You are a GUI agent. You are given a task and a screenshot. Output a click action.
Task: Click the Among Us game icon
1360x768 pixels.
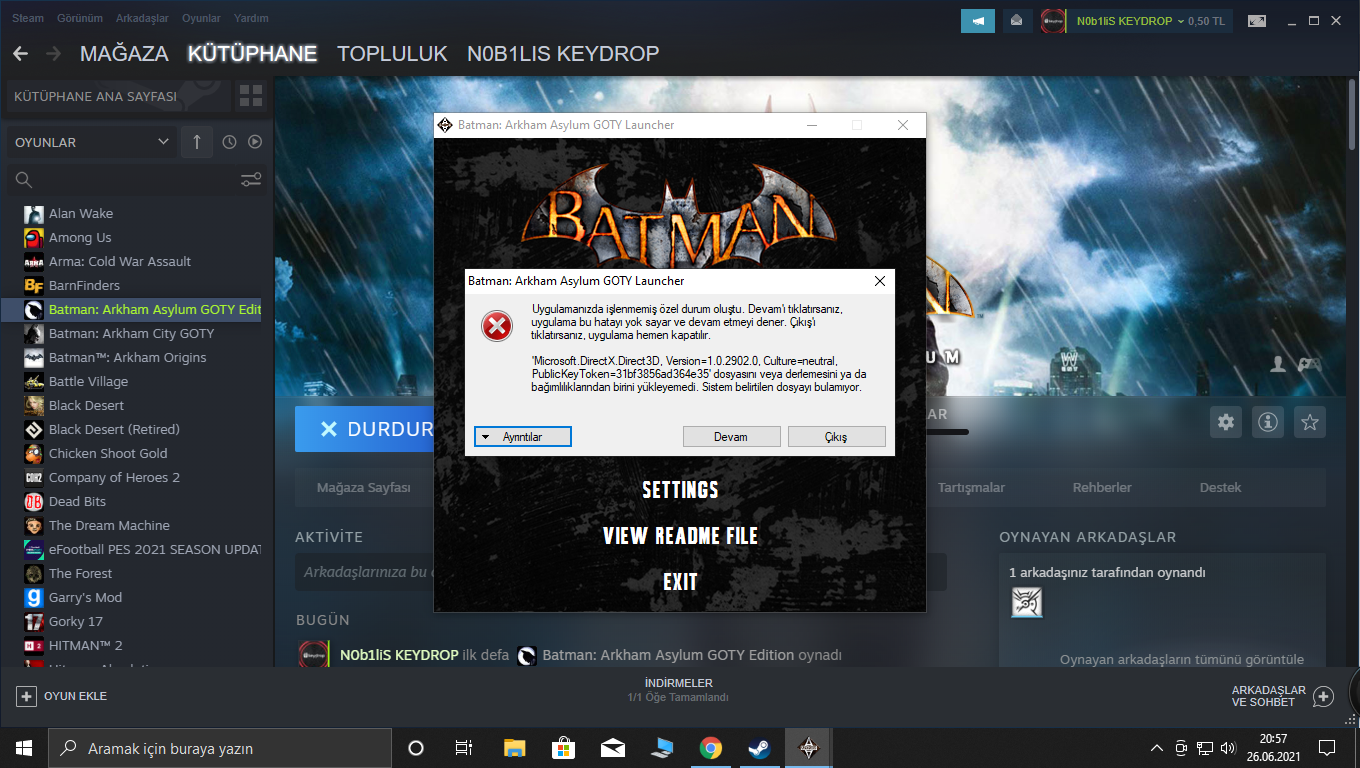tap(33, 237)
